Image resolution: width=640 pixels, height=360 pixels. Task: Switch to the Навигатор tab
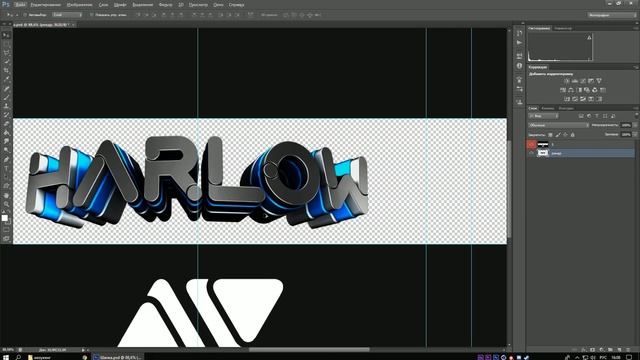[563, 28]
